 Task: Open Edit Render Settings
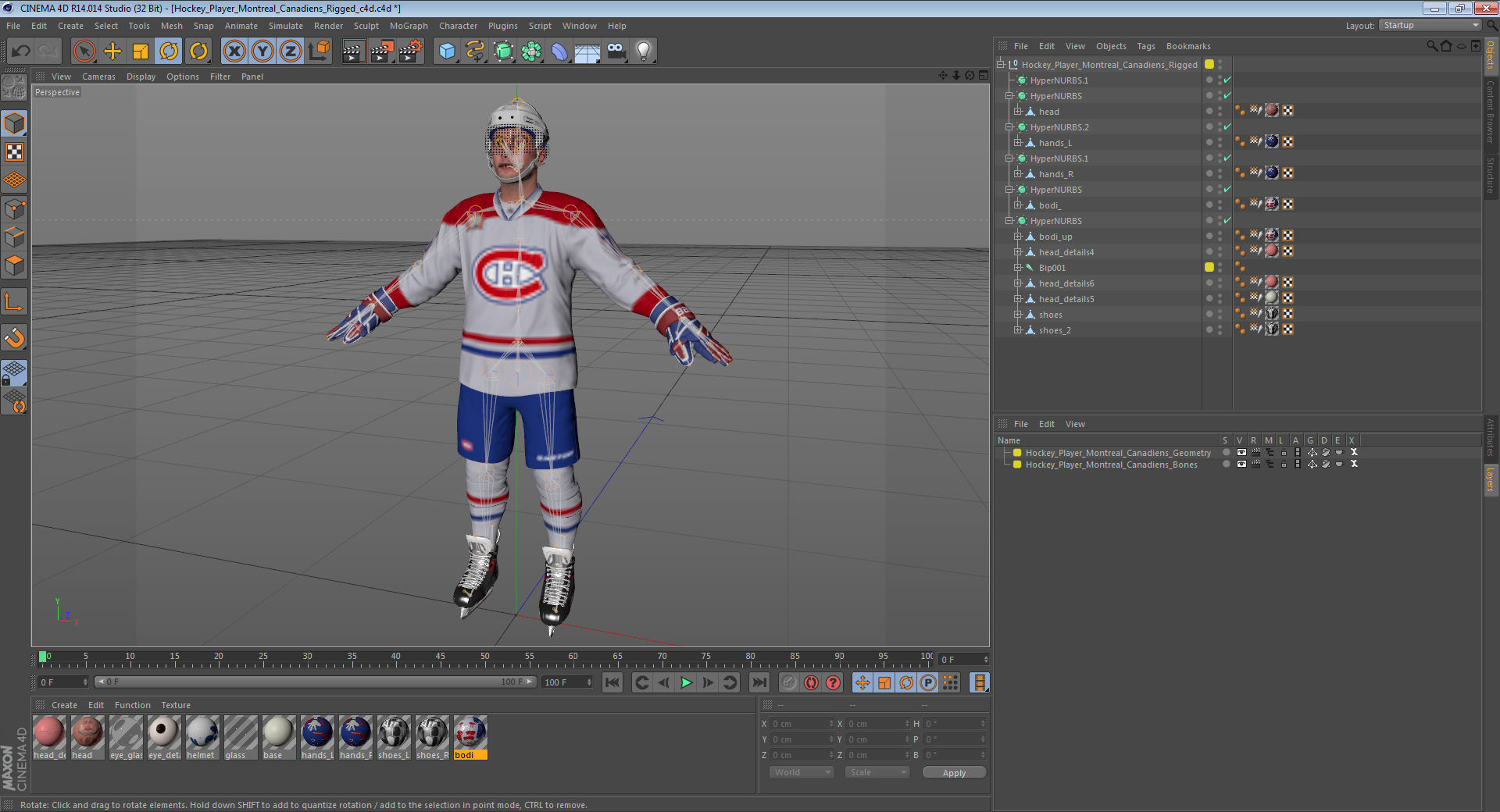tap(410, 52)
